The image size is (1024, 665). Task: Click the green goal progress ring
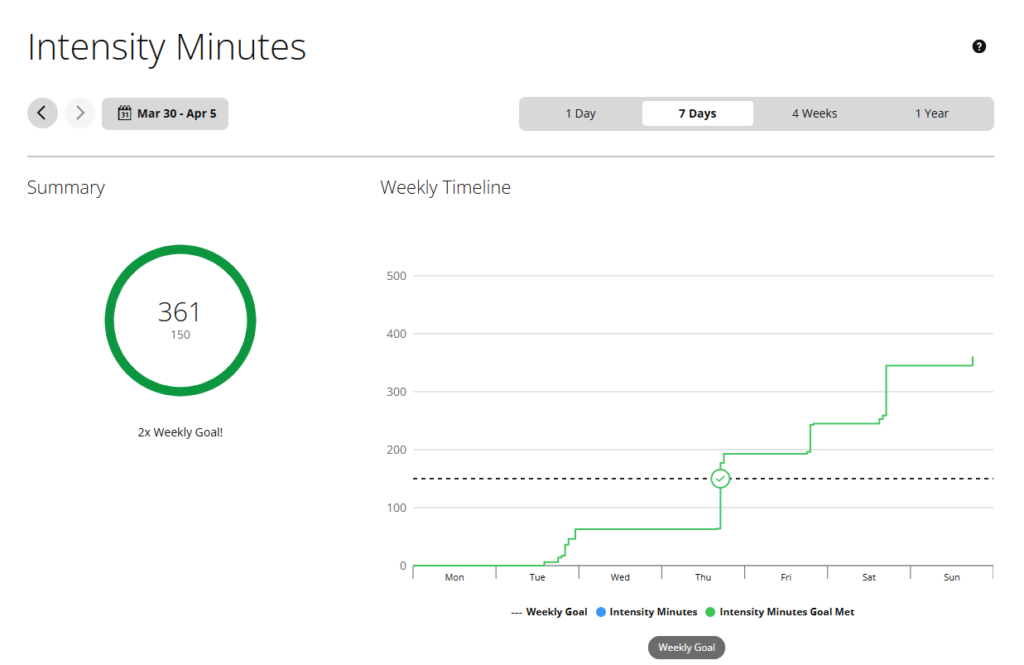click(180, 248)
